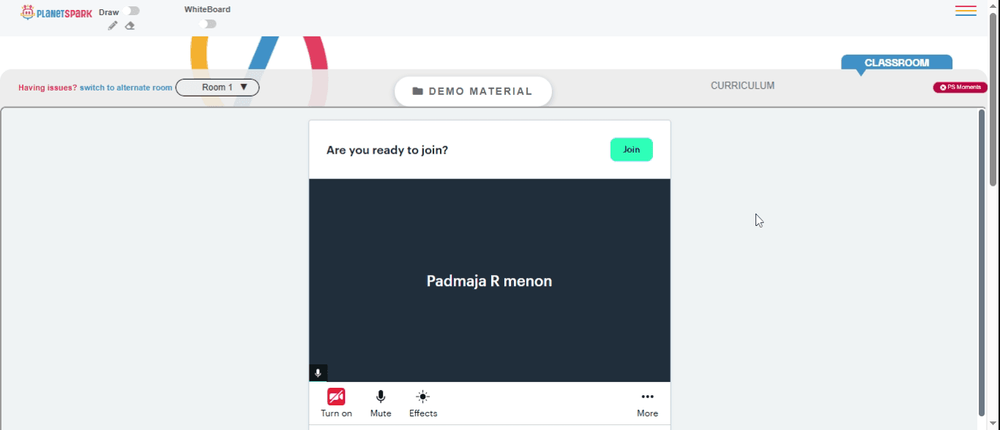Click switch to alternate room link
This screenshot has height=430, width=1000.
pos(126,88)
